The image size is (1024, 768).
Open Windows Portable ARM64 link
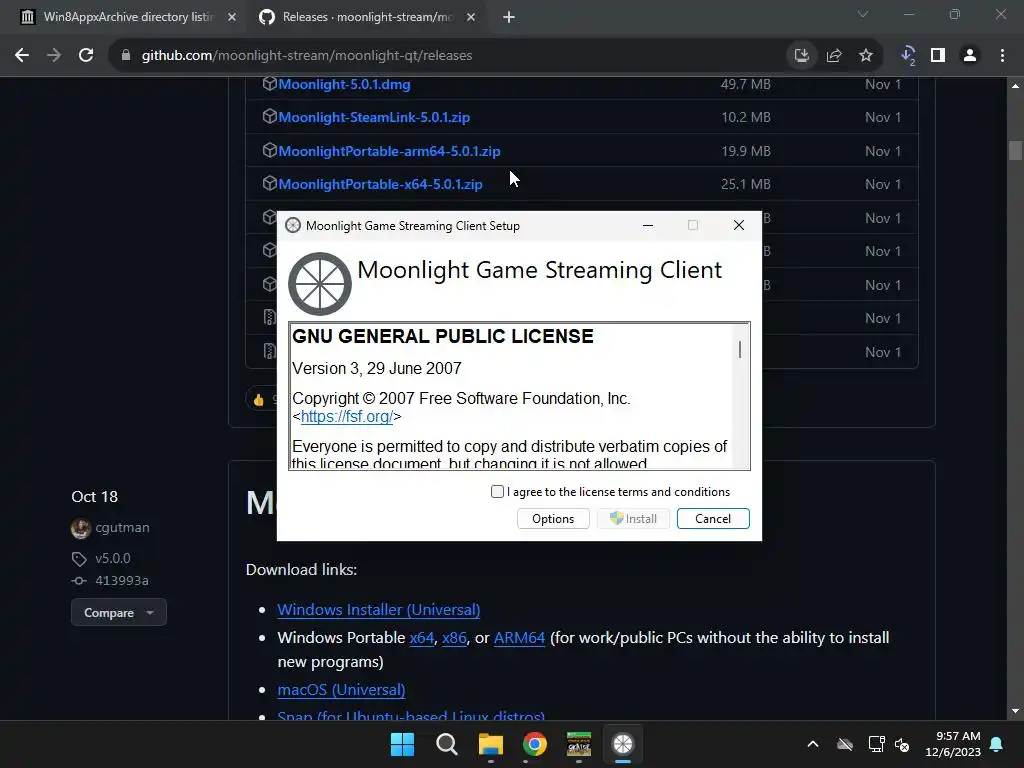[x=519, y=638]
